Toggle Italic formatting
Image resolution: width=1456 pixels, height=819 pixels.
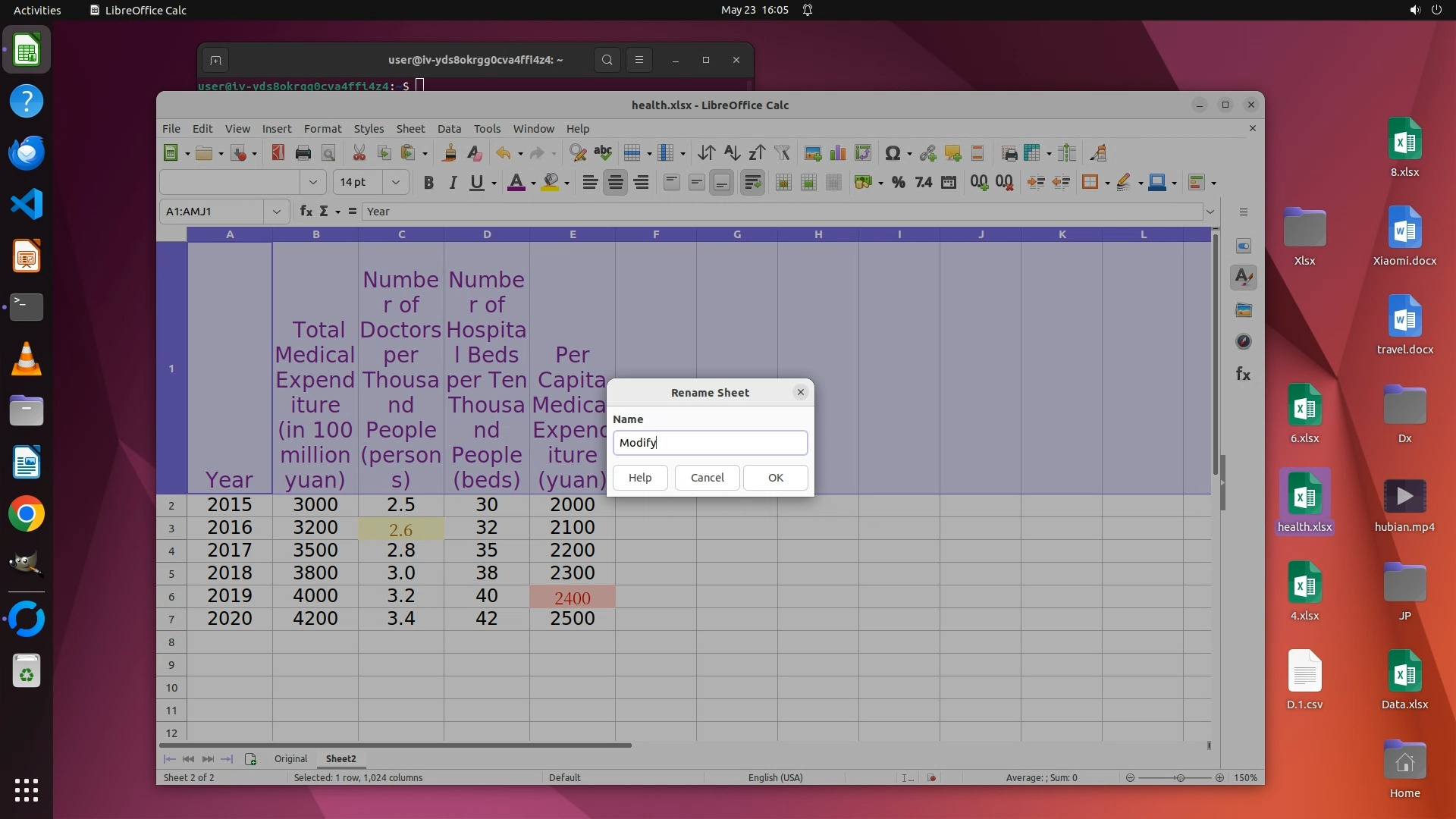tap(453, 182)
